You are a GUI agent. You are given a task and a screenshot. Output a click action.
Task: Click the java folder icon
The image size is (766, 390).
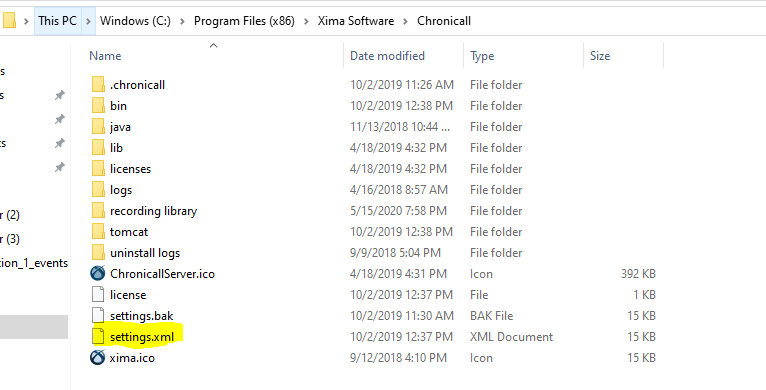click(98, 127)
